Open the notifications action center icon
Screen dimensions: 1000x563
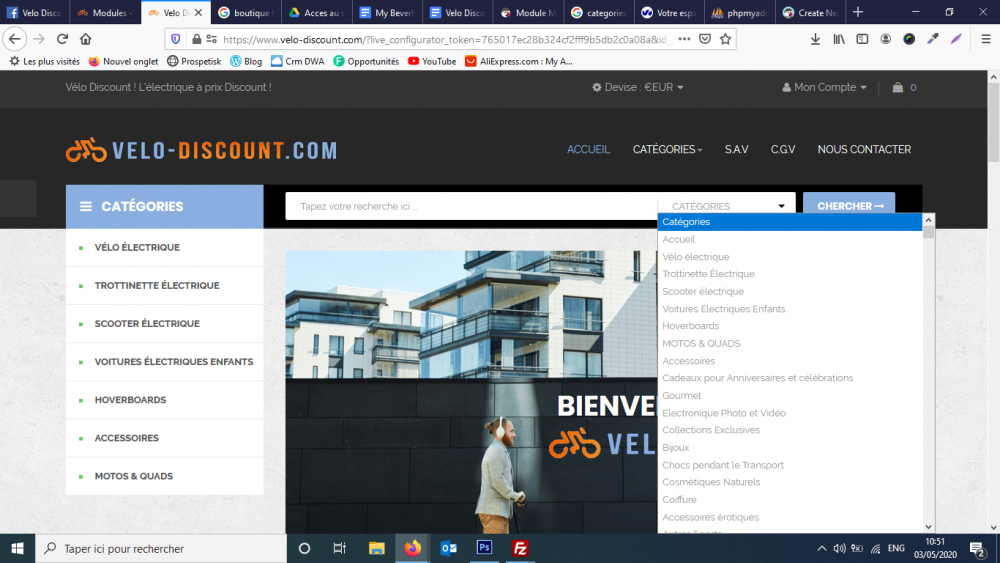tap(977, 548)
